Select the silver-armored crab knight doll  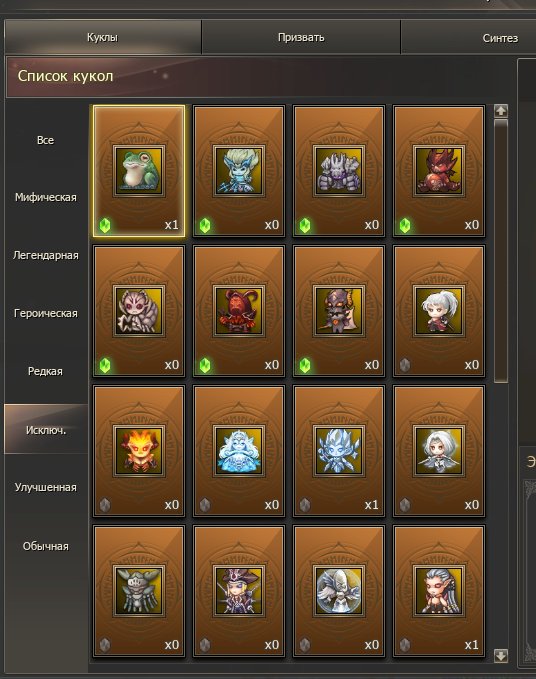point(139,591)
